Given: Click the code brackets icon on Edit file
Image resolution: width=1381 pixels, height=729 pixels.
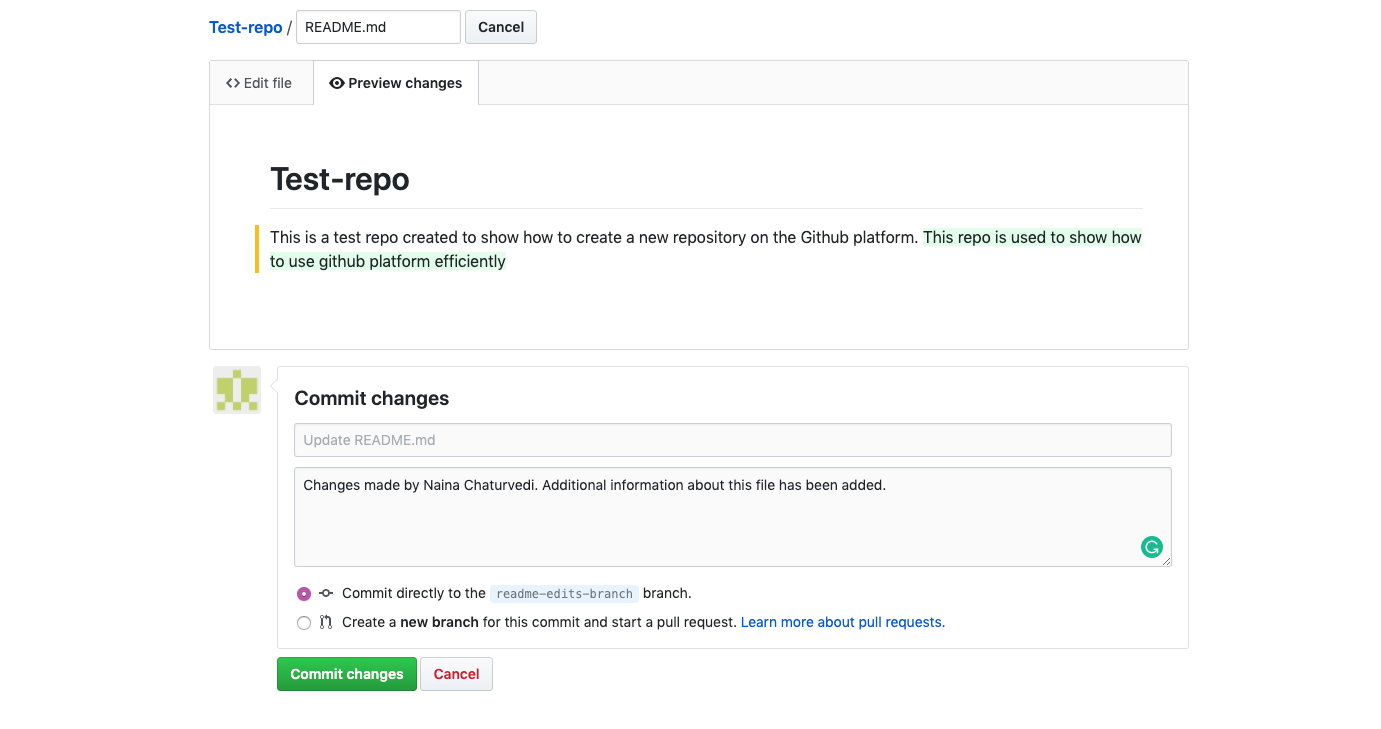Looking at the screenshot, I should pyautogui.click(x=233, y=83).
